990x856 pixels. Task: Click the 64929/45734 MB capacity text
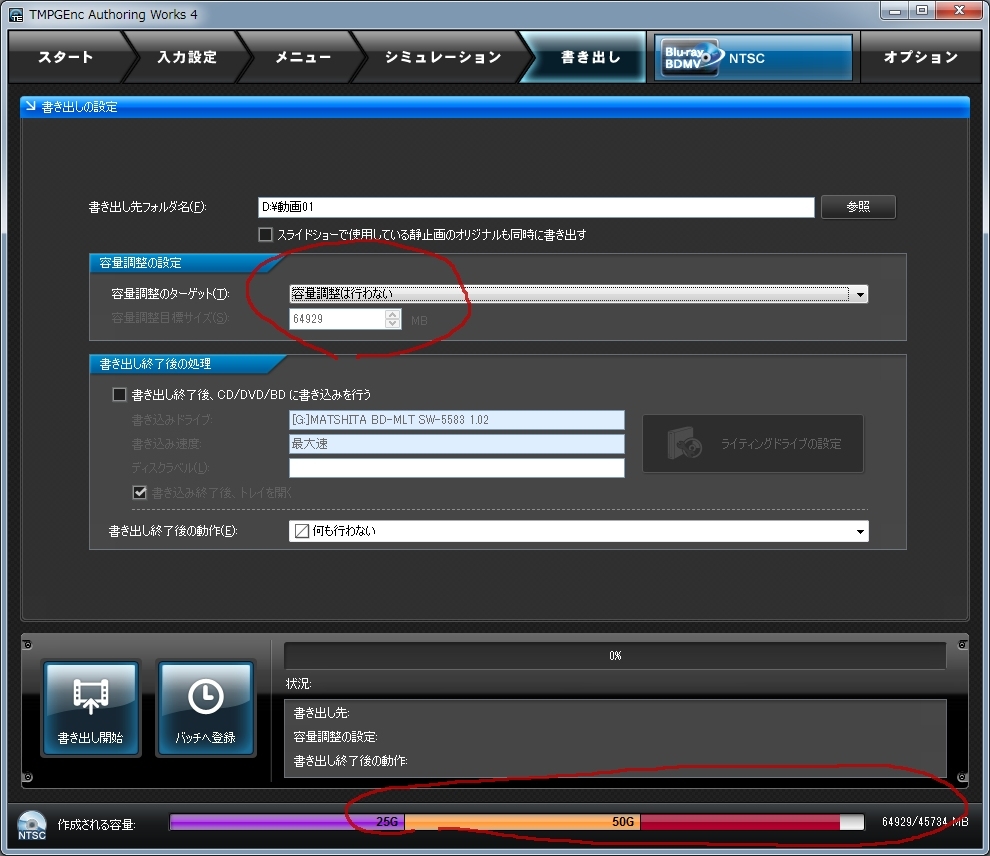click(924, 822)
